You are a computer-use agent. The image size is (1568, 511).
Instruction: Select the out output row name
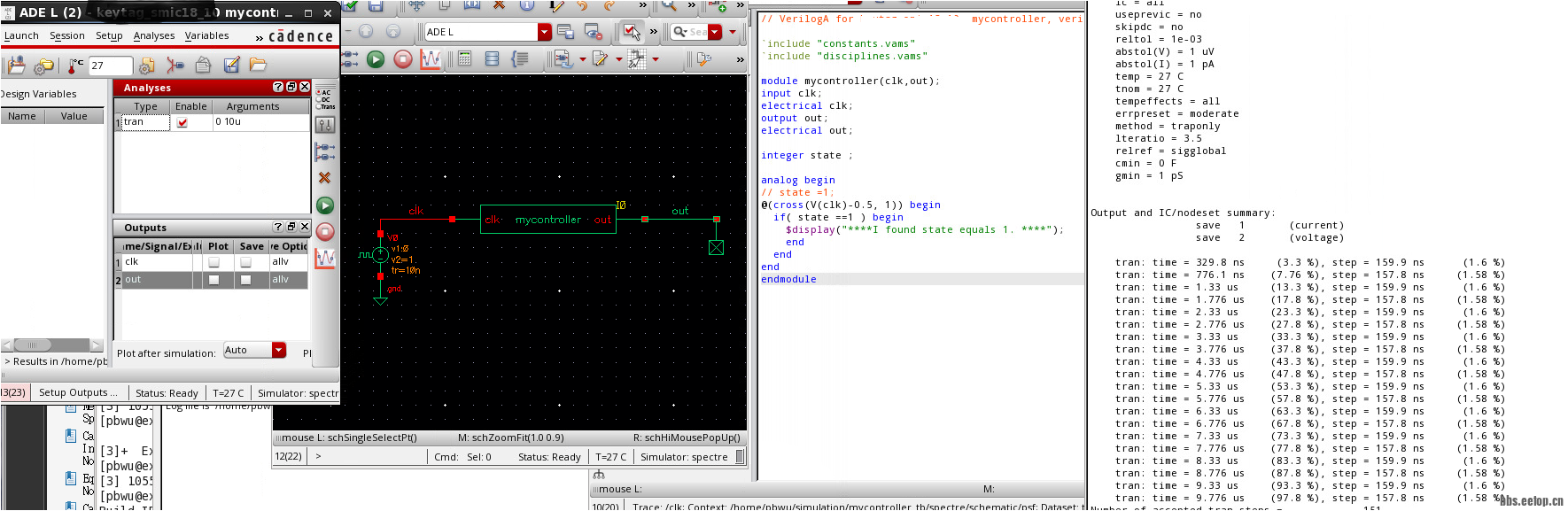click(x=157, y=280)
